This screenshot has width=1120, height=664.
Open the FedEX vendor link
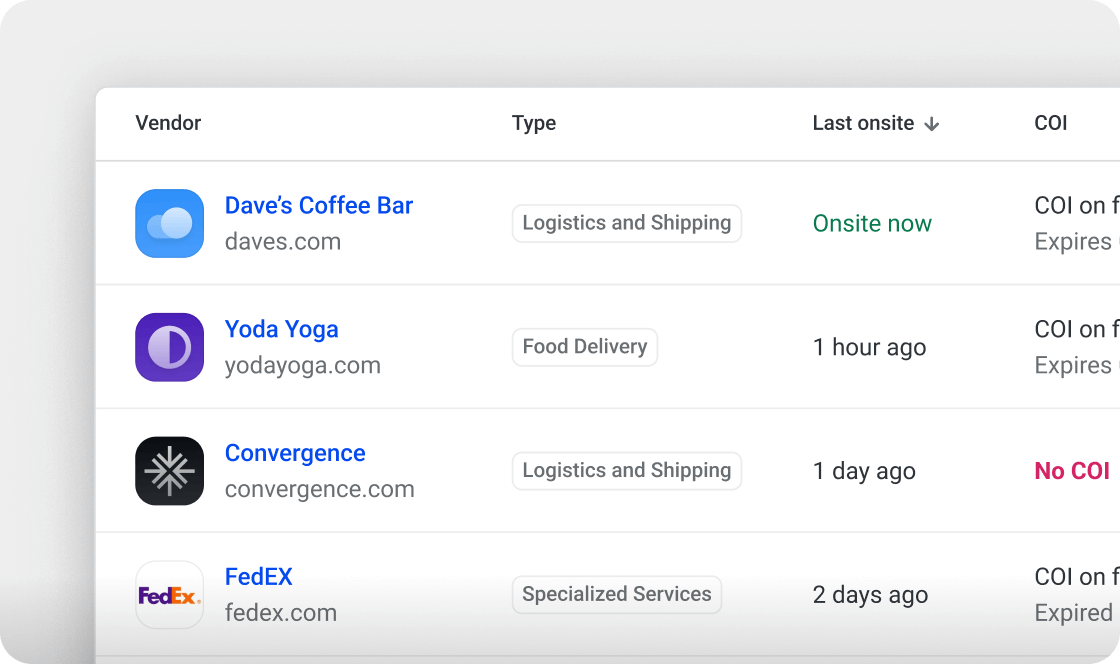click(259, 577)
